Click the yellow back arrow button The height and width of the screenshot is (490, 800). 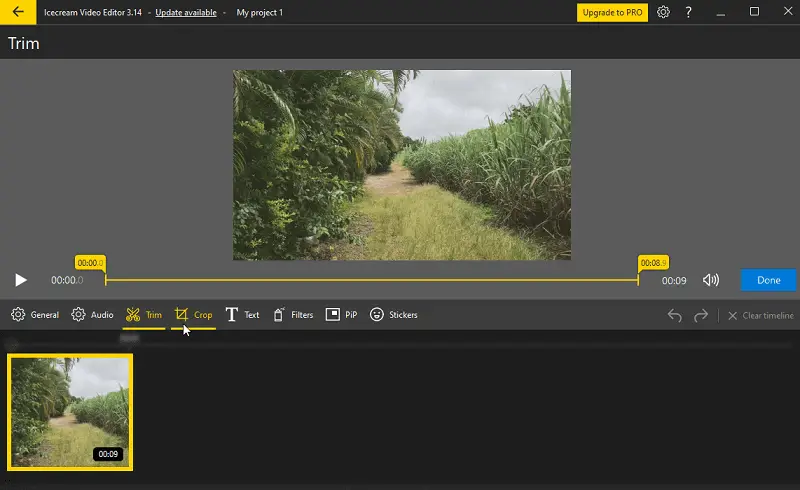18,12
